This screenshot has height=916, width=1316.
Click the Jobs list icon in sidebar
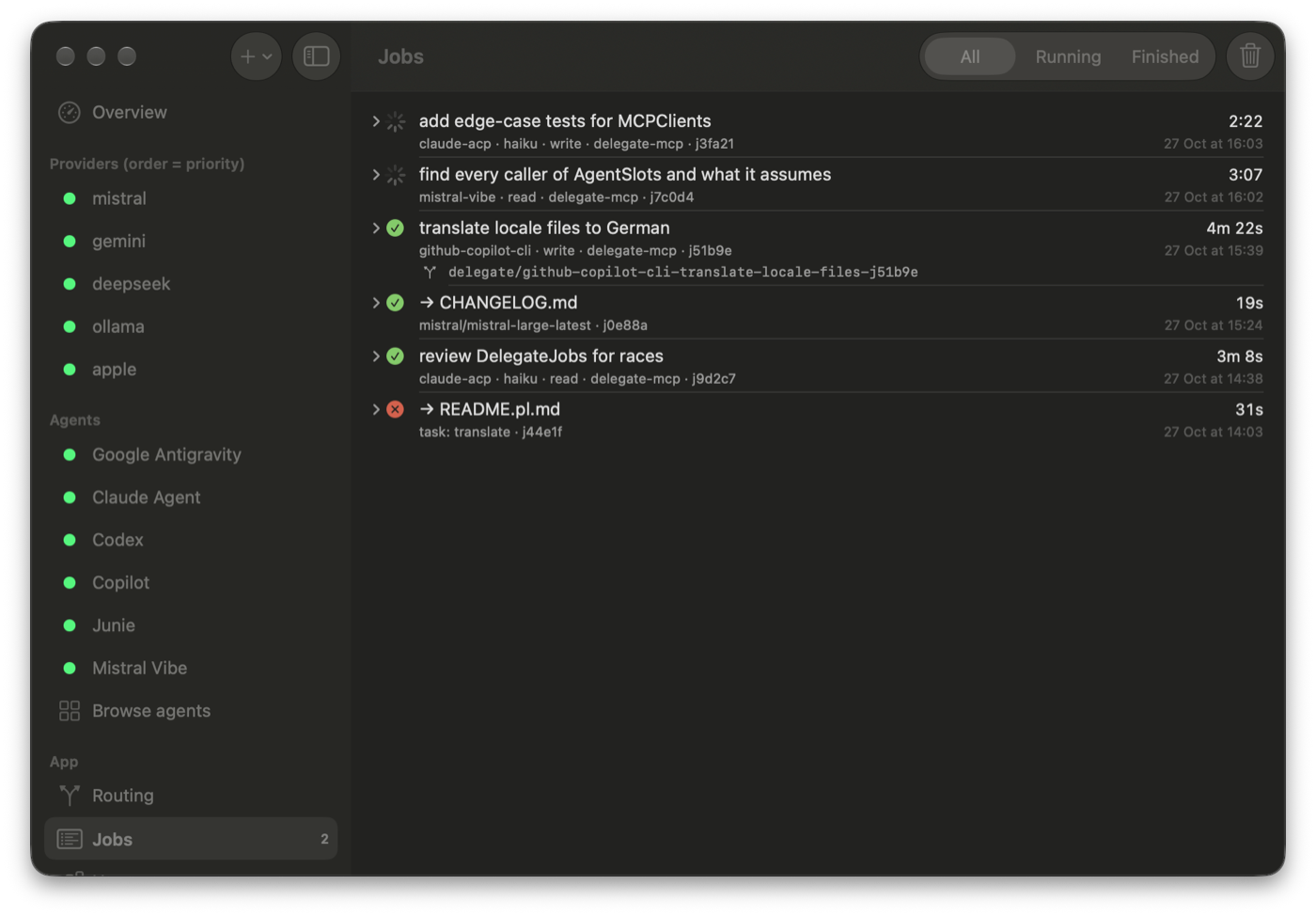70,839
